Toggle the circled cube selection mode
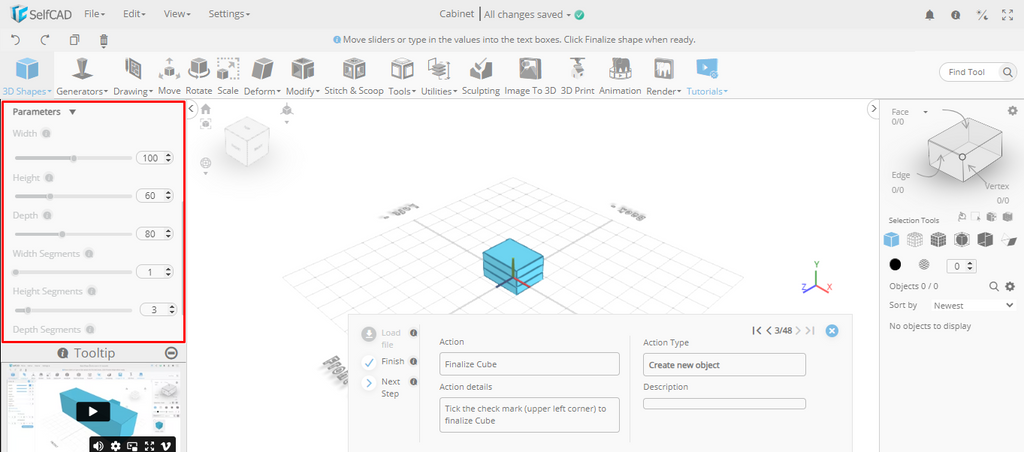The image size is (1024, 452). point(961,240)
